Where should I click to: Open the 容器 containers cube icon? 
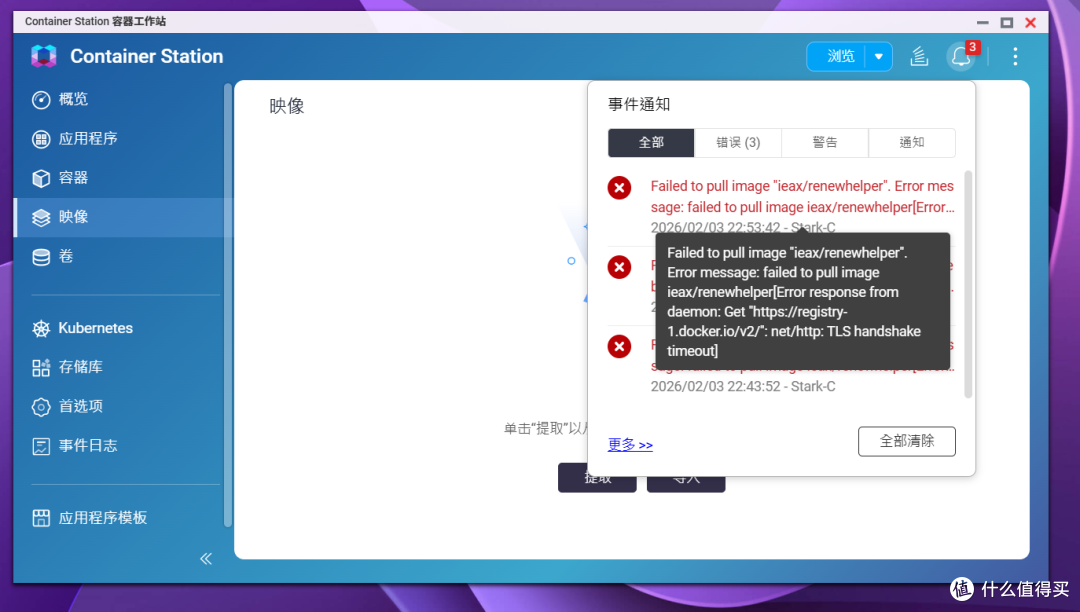(x=41, y=178)
